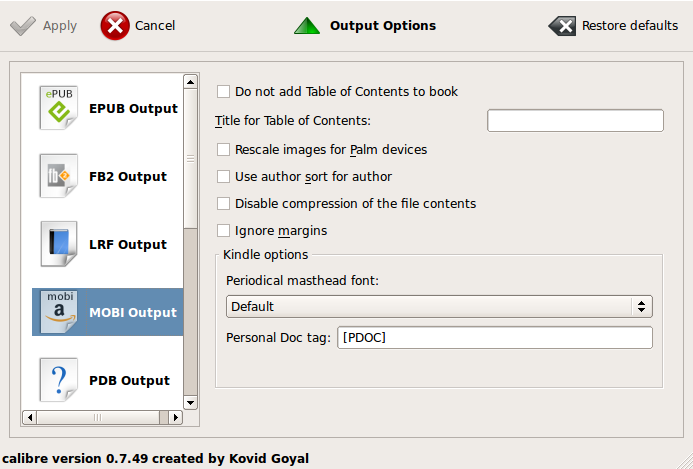Select the FB2 Output icon
The height and width of the screenshot is (469, 693).
58,176
